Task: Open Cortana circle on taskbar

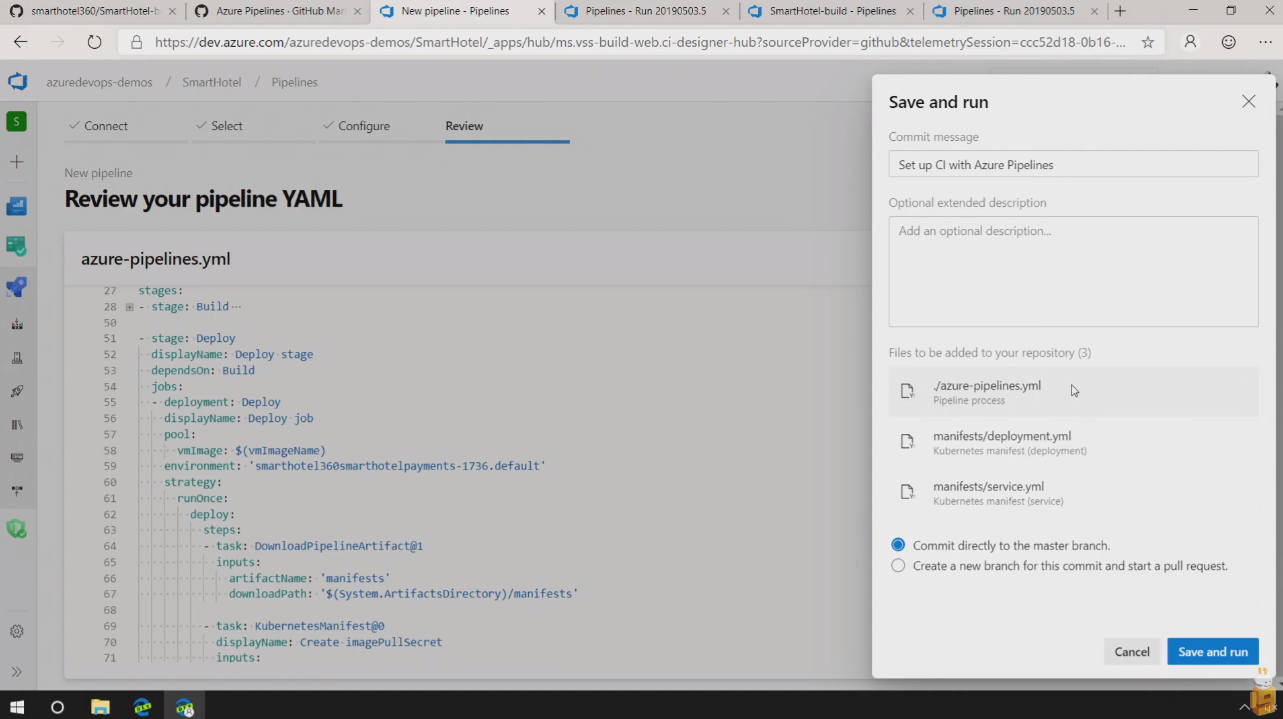Action: click(x=57, y=707)
